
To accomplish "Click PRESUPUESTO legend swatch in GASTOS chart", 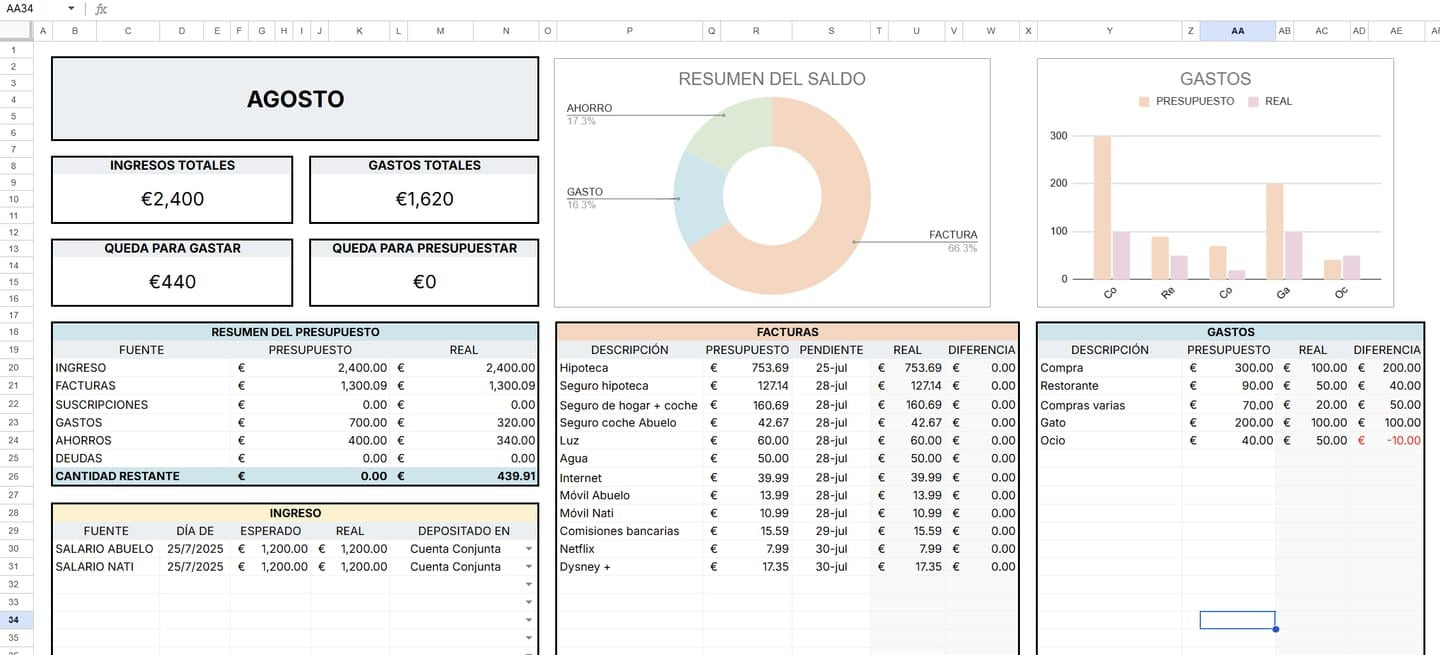I will pos(1145,101).
